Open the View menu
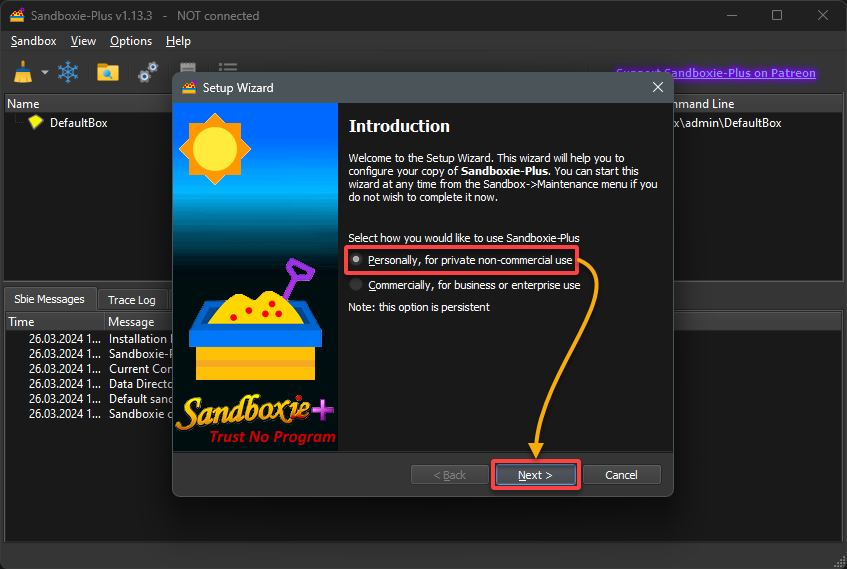Screen dimensions: 847x569 point(83,41)
